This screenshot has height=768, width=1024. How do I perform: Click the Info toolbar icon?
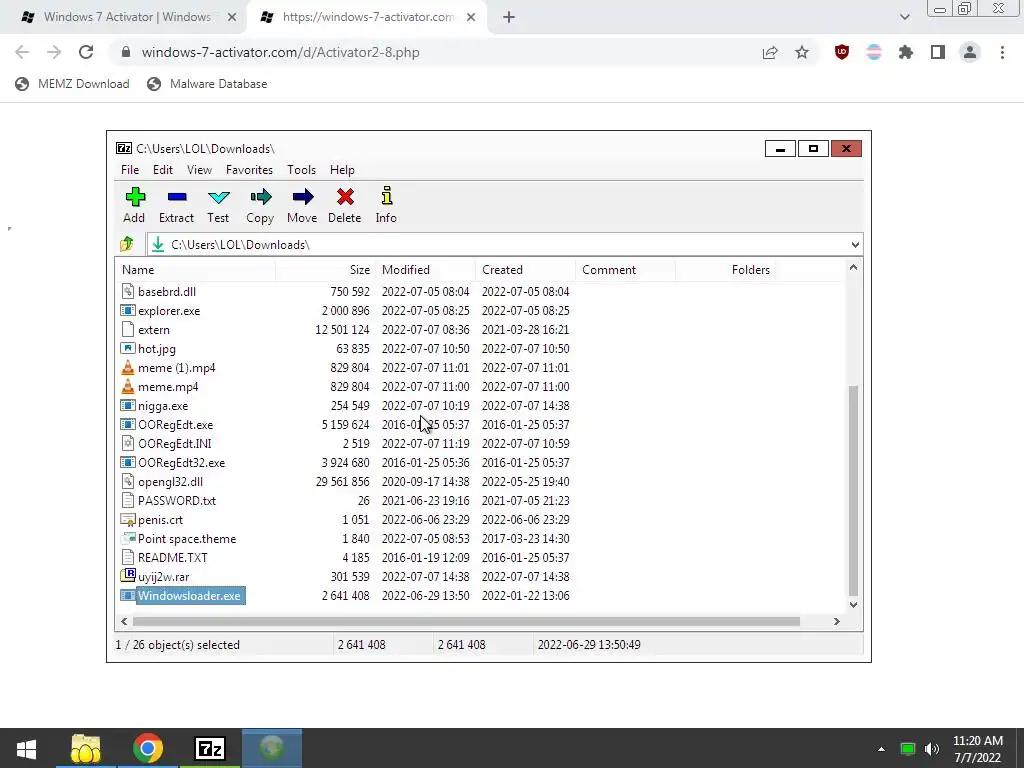pyautogui.click(x=387, y=196)
